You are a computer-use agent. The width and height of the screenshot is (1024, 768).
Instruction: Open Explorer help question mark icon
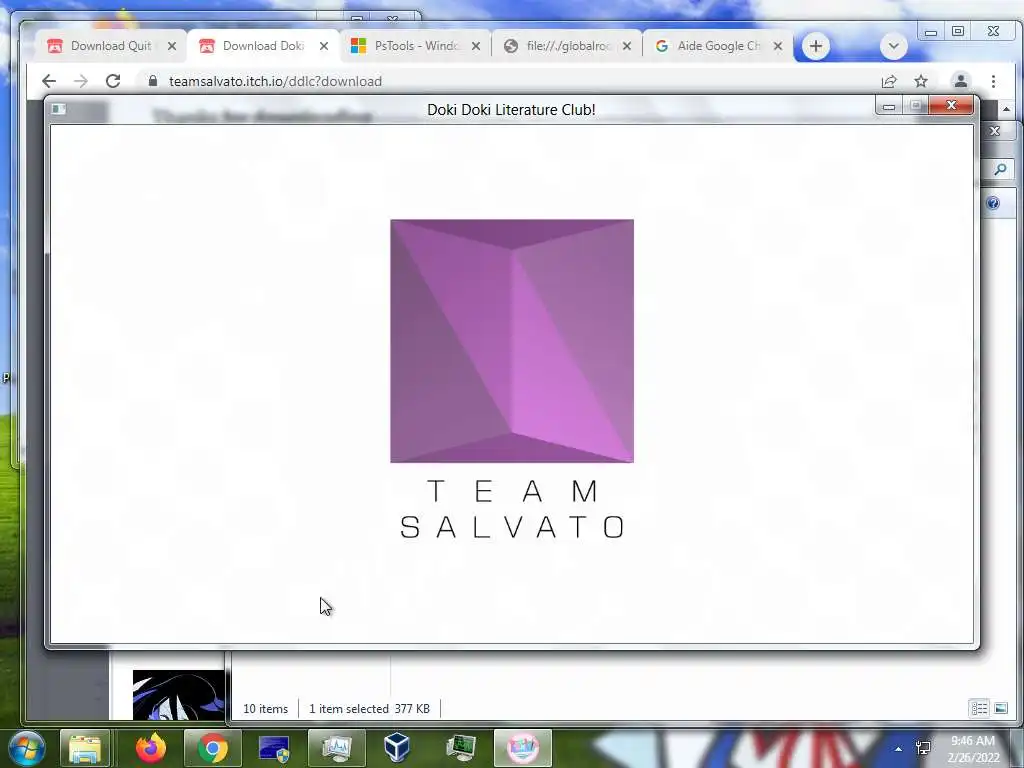[993, 203]
